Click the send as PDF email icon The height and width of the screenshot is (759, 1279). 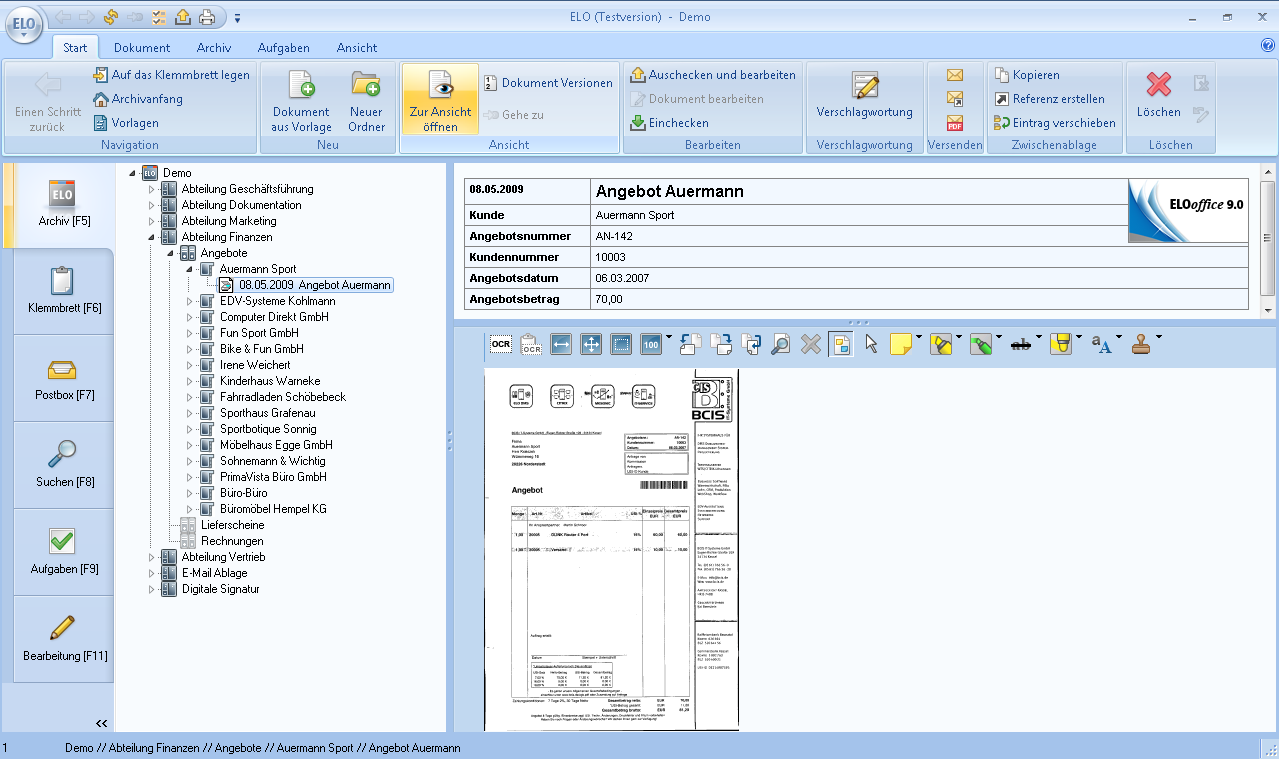(x=954, y=123)
